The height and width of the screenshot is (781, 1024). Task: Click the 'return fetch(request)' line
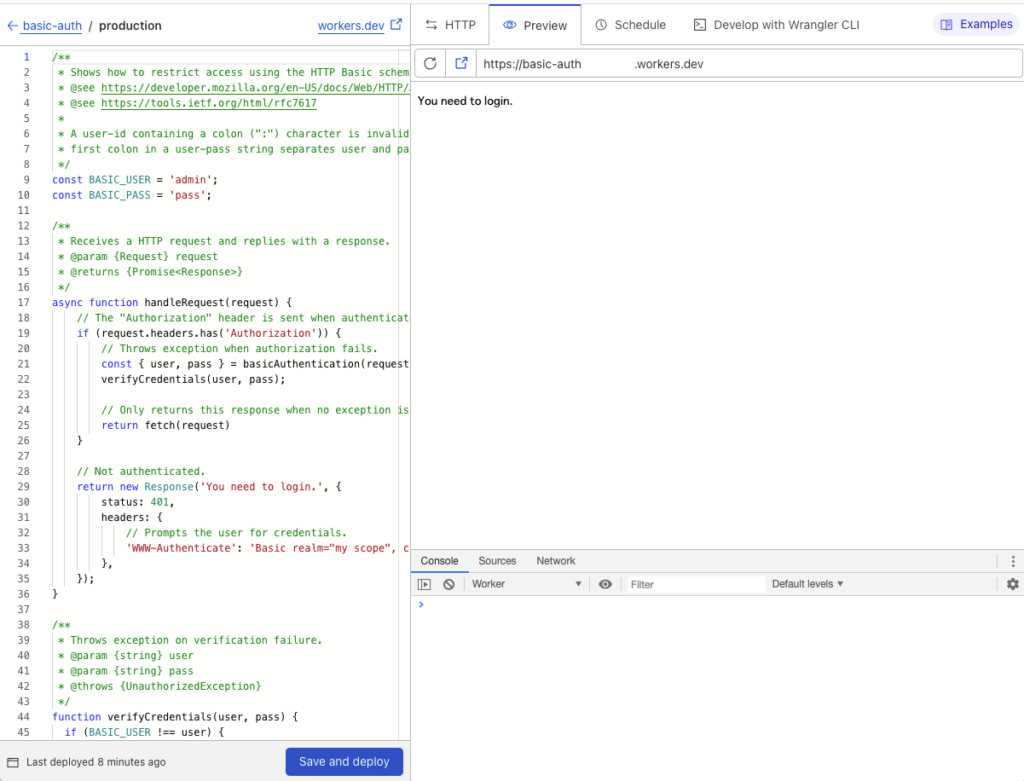coord(166,425)
